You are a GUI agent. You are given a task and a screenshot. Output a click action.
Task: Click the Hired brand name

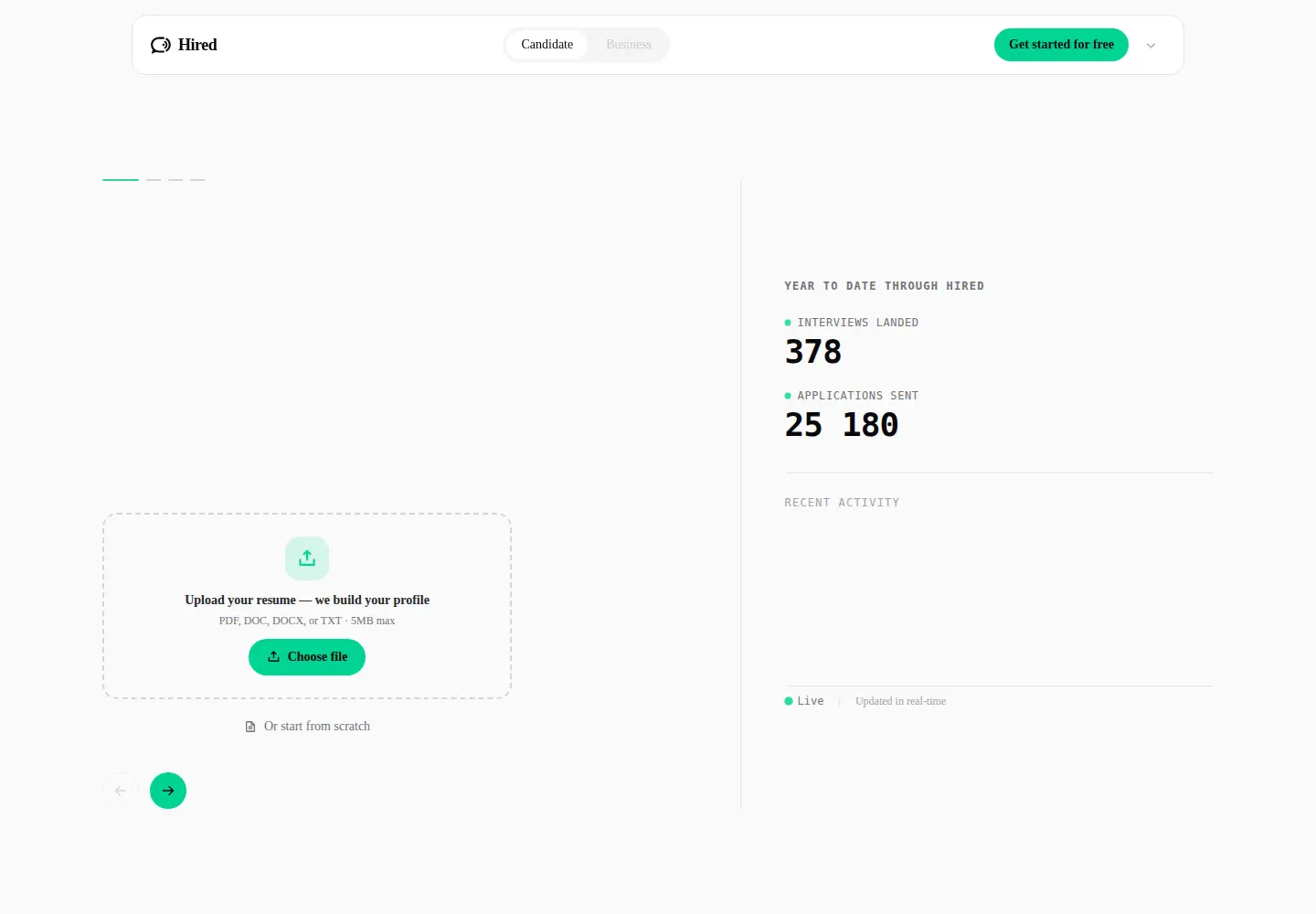coord(197,45)
